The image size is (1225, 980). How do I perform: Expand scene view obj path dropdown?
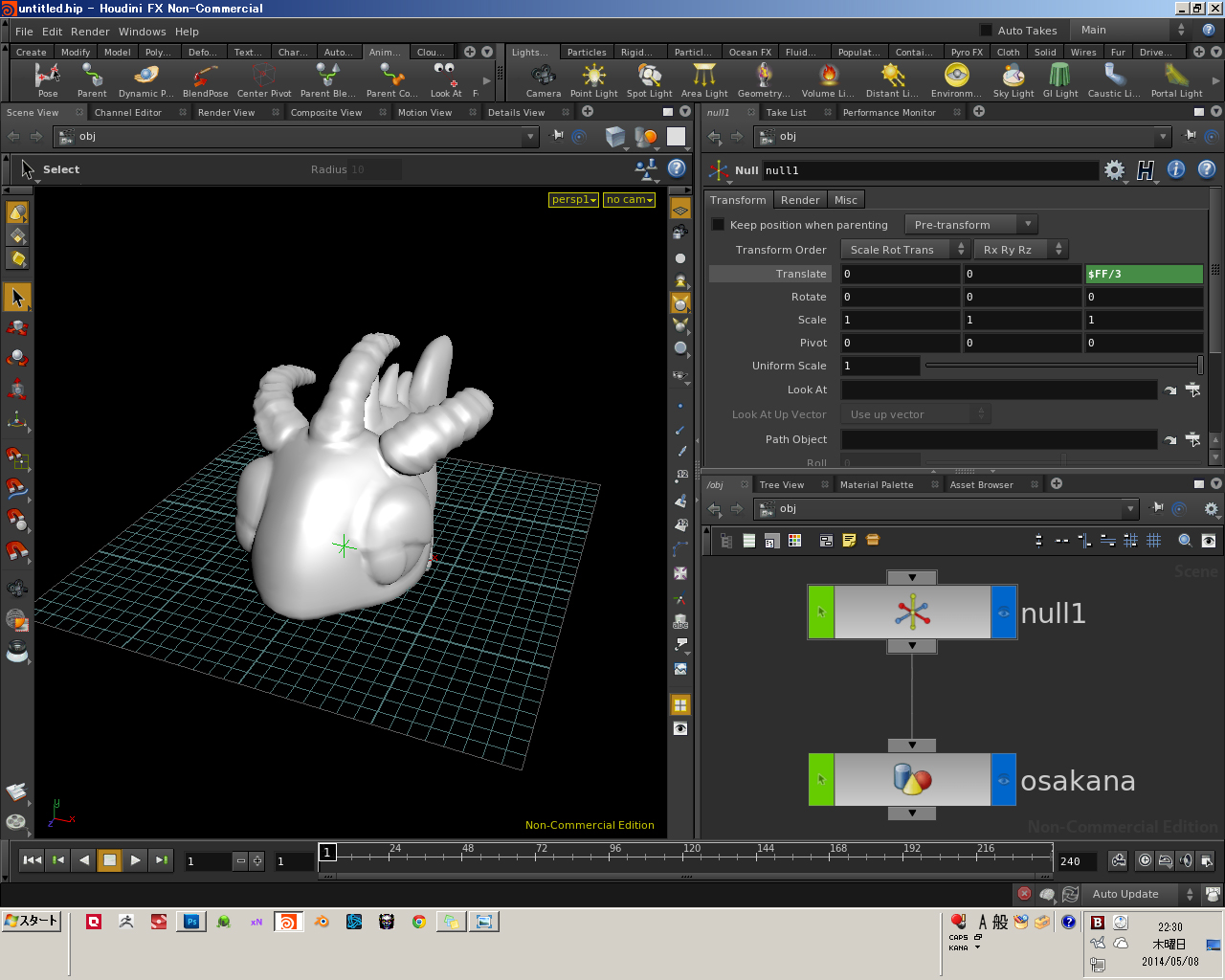(530, 137)
